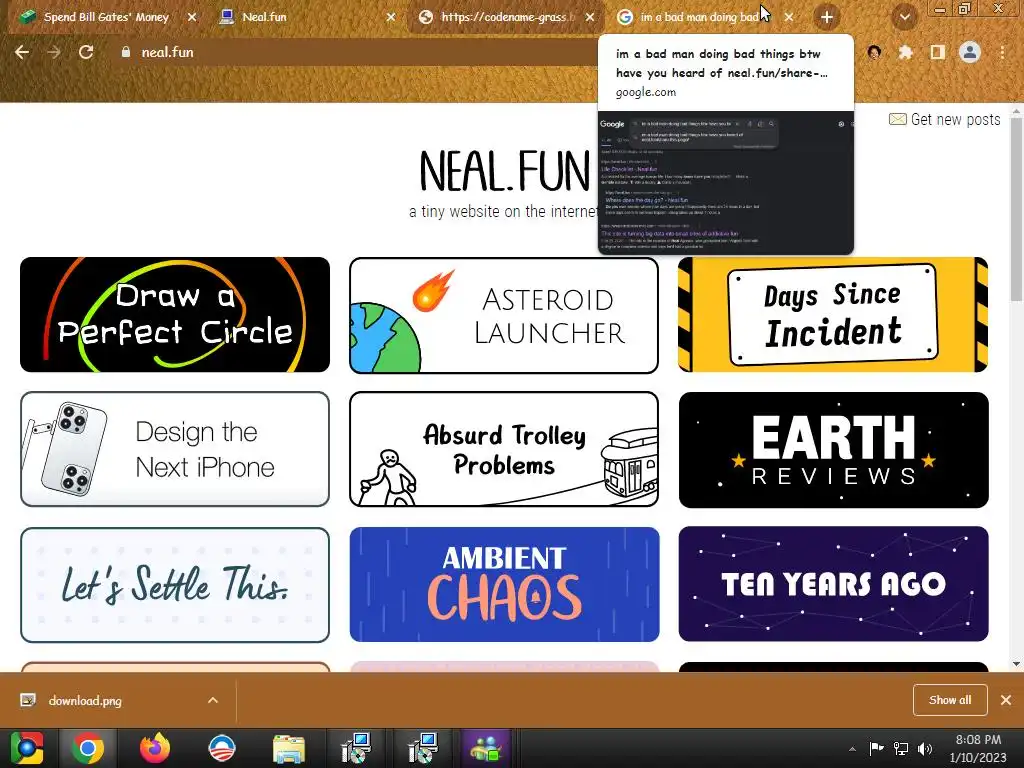Screen dimensions: 1024x768
Task: Open second installer disc taskbar icon
Action: [x=423, y=748]
